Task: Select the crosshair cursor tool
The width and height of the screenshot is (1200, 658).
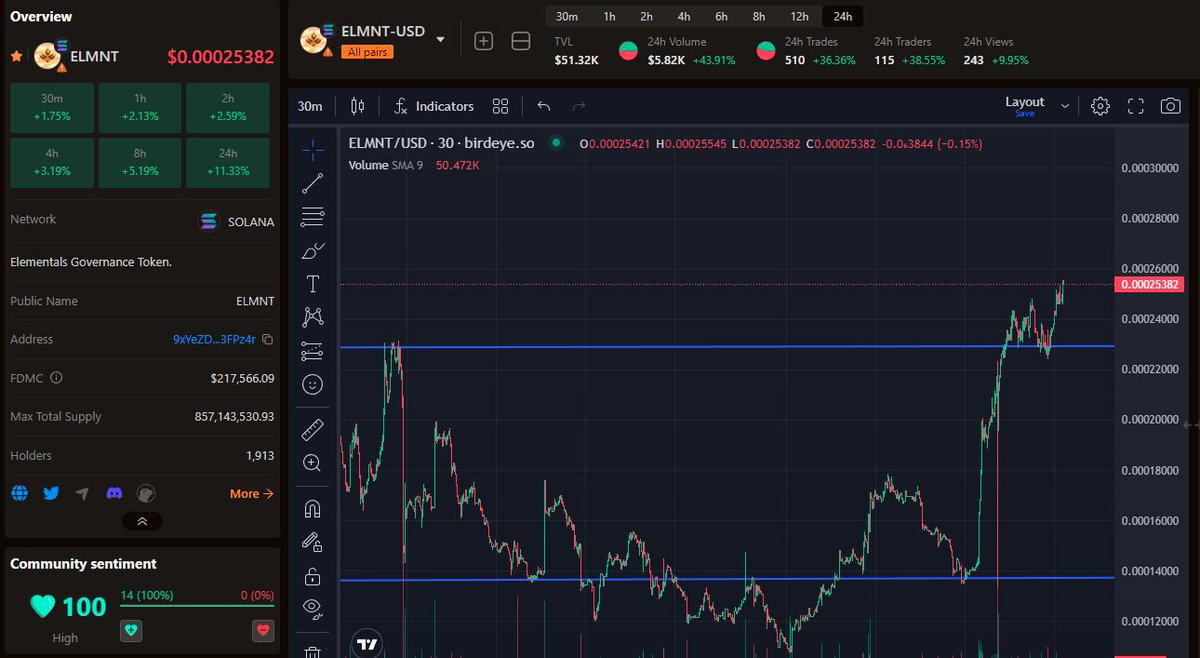Action: [312, 150]
